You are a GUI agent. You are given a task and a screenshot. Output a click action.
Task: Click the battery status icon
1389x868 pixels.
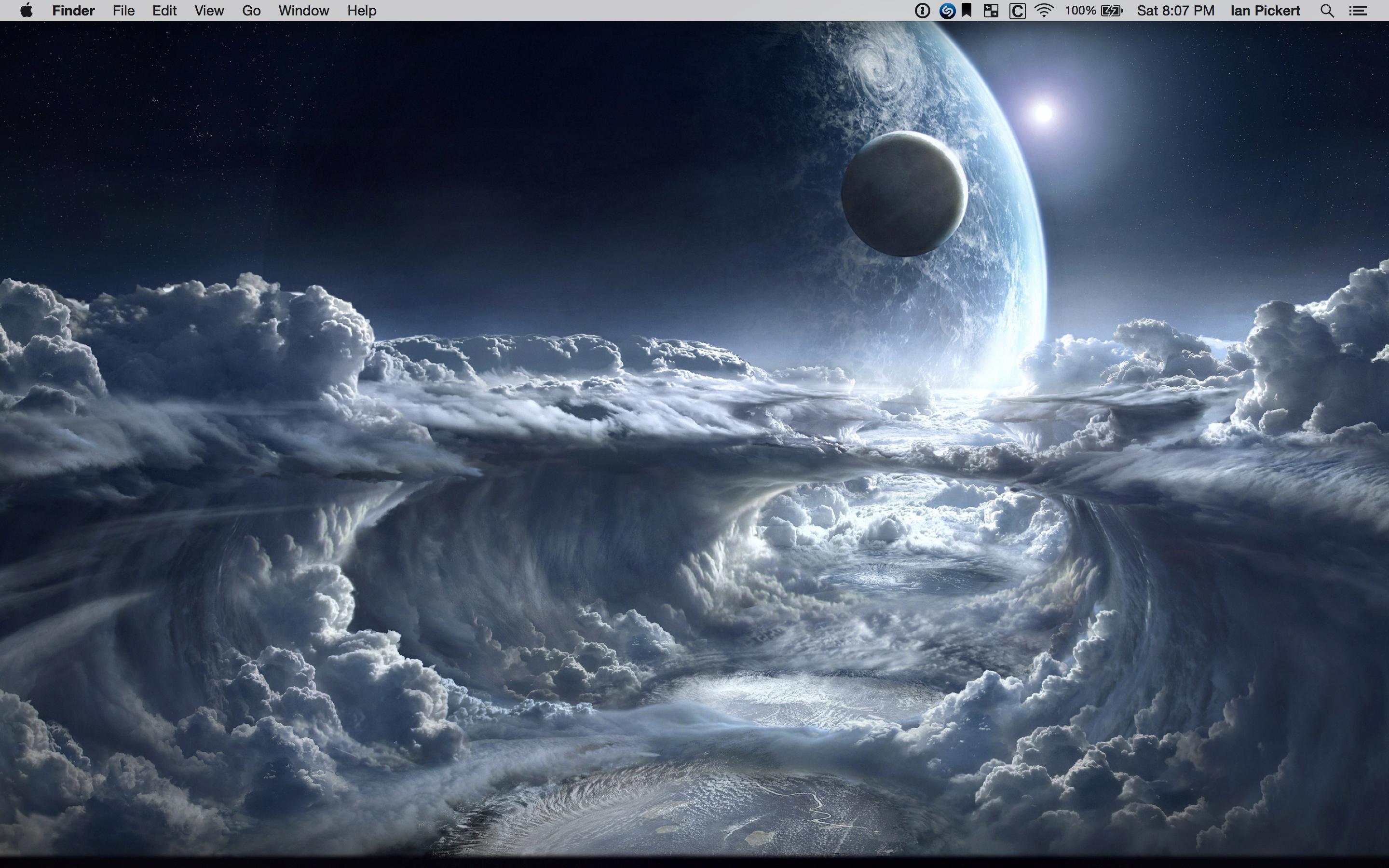click(x=1108, y=10)
